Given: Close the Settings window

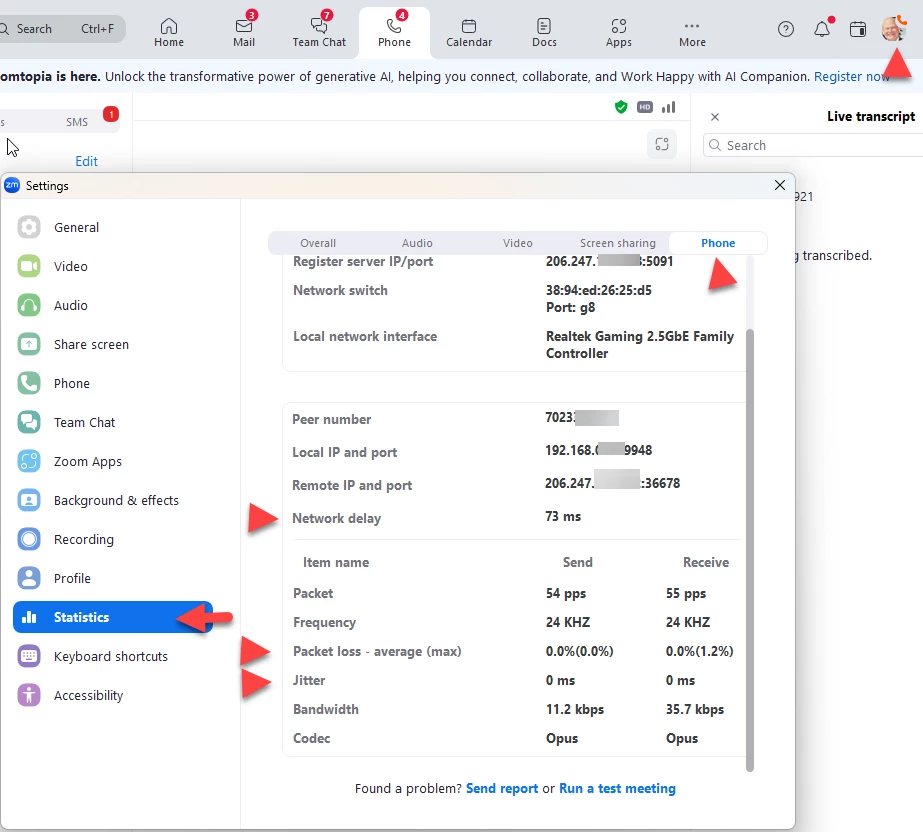Looking at the screenshot, I should tap(779, 185).
